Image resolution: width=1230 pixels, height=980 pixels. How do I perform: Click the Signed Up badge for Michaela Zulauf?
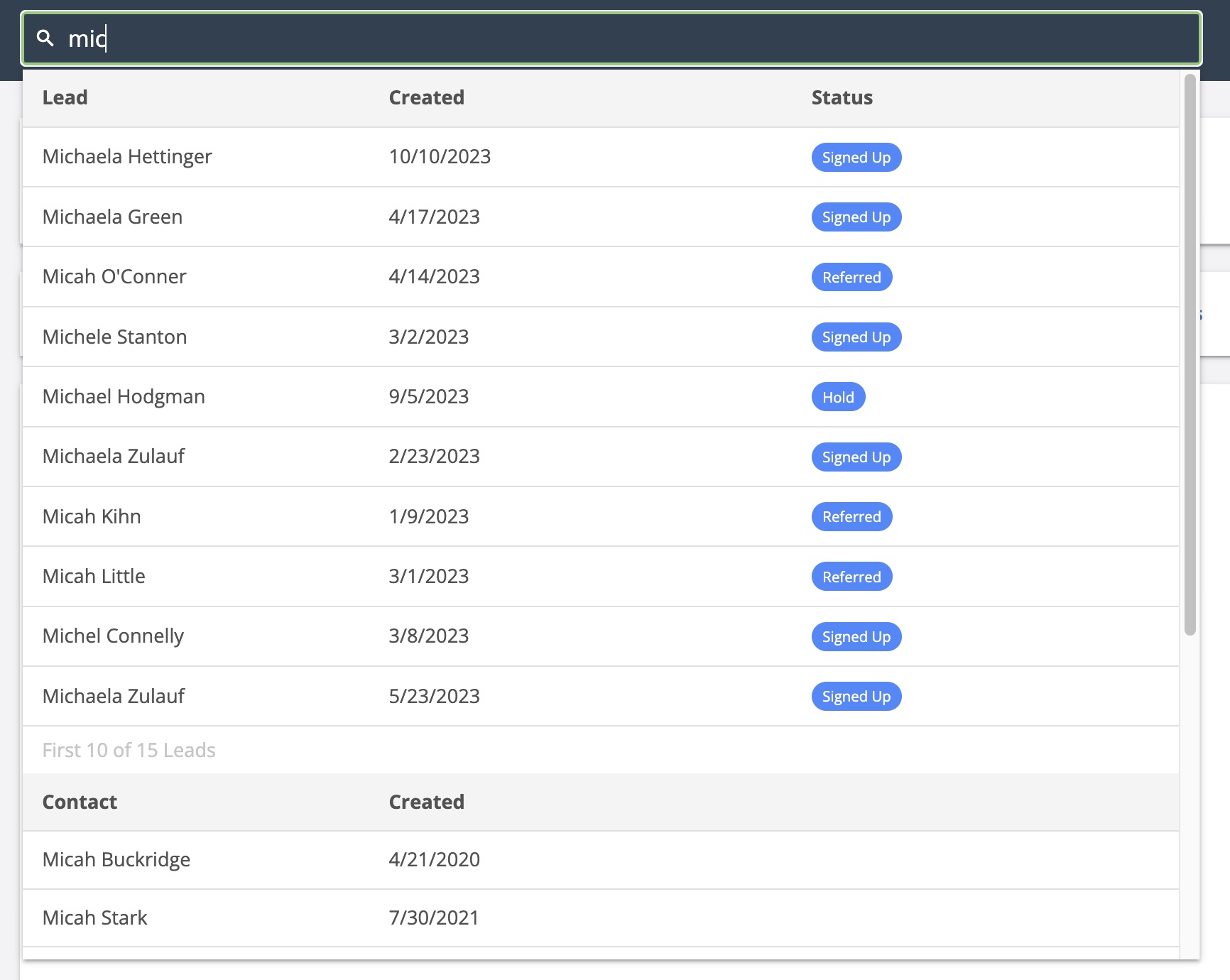[x=856, y=457]
